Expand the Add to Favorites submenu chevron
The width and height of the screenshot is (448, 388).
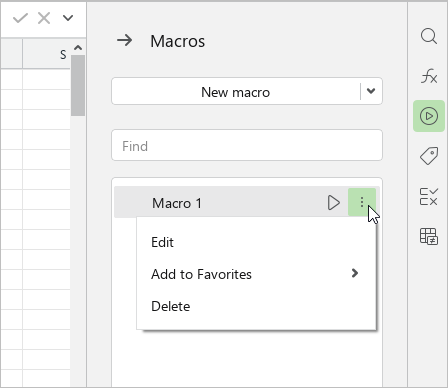355,273
